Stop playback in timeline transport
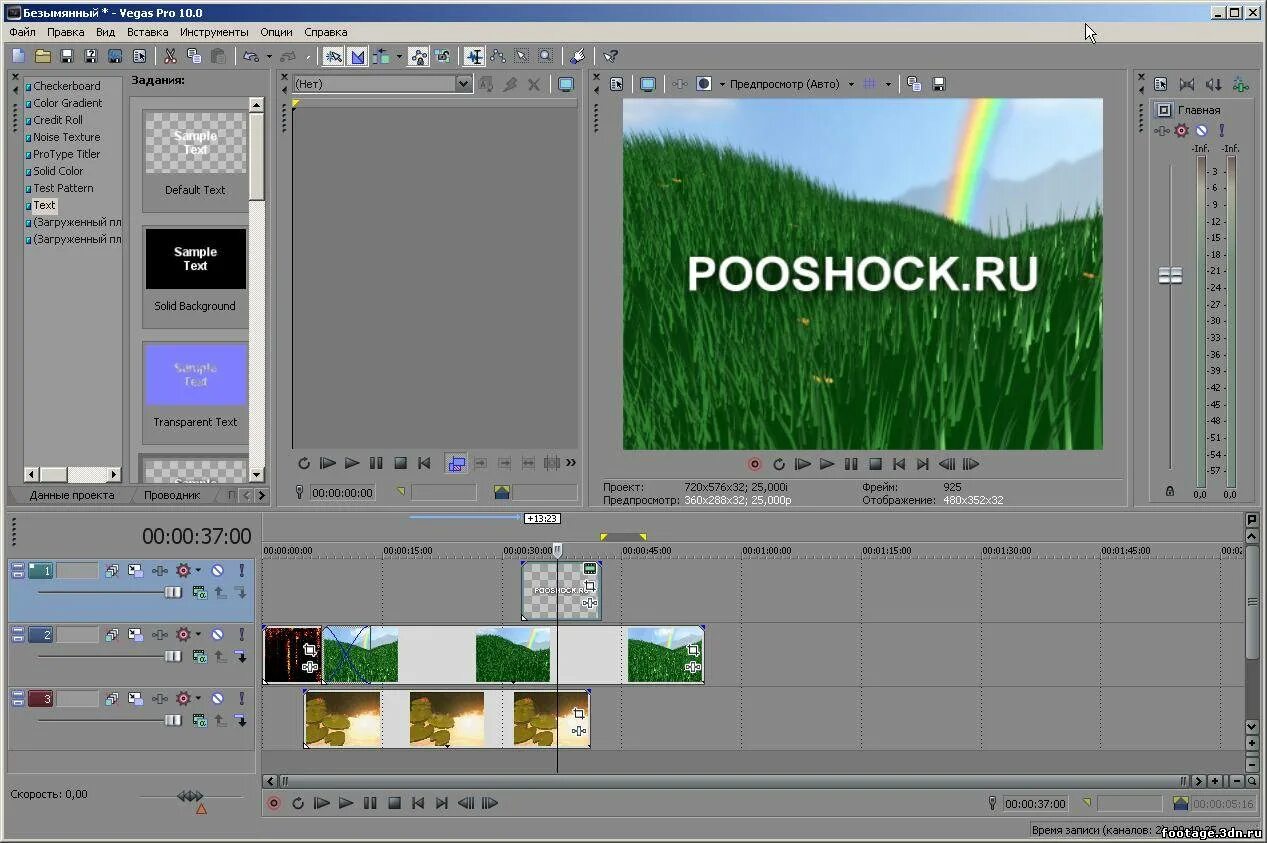Viewport: 1267px width, 843px height. pos(394,803)
